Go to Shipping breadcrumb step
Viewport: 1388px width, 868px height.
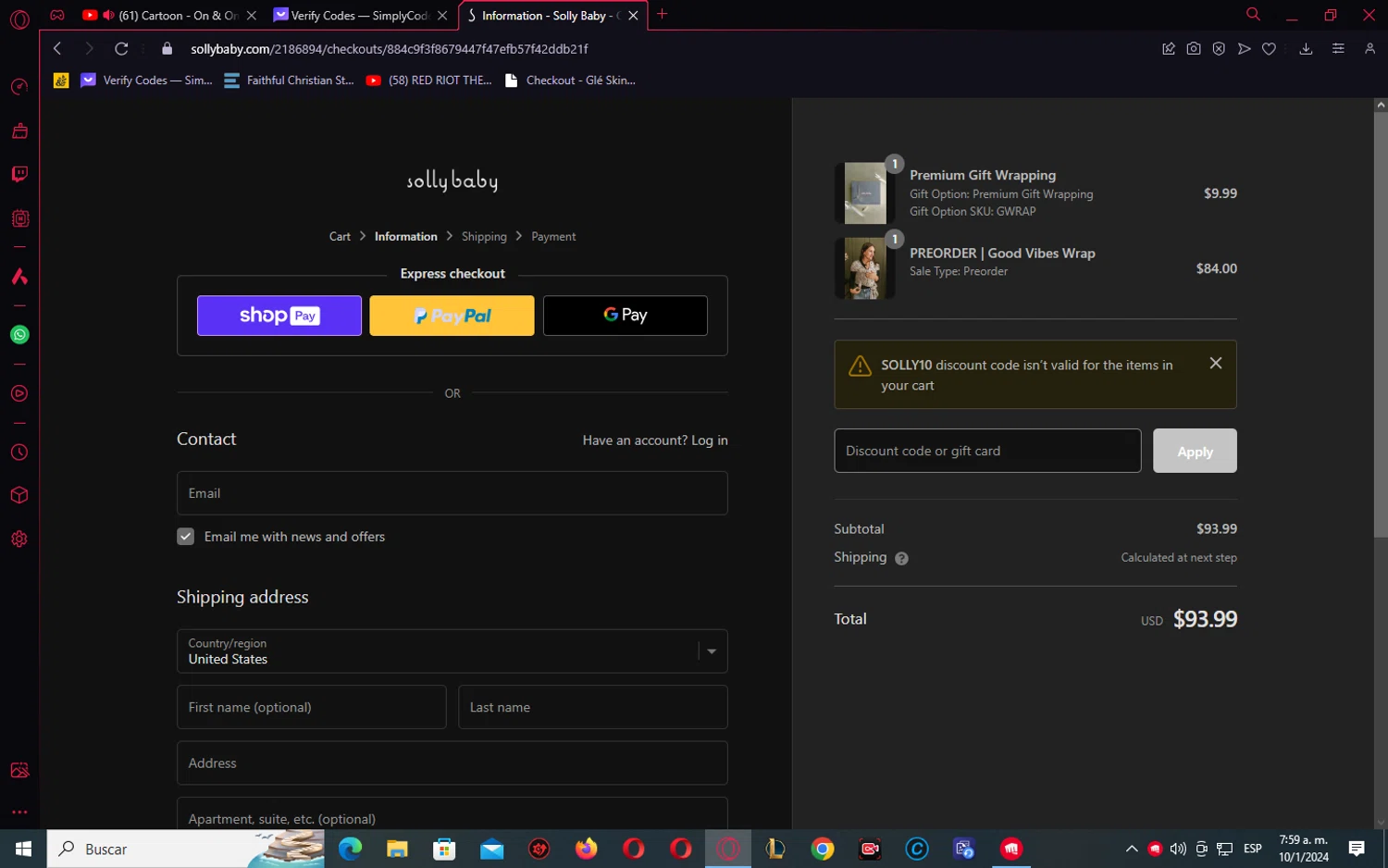tap(484, 237)
